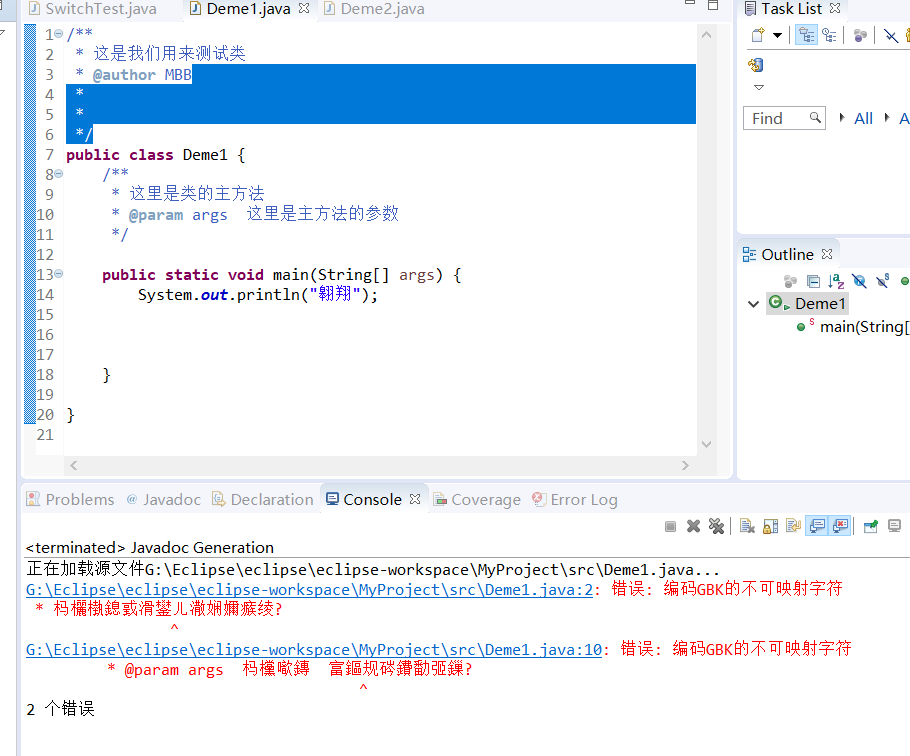
Task: Click the magnifier icon in Find field
Action: tap(815, 118)
